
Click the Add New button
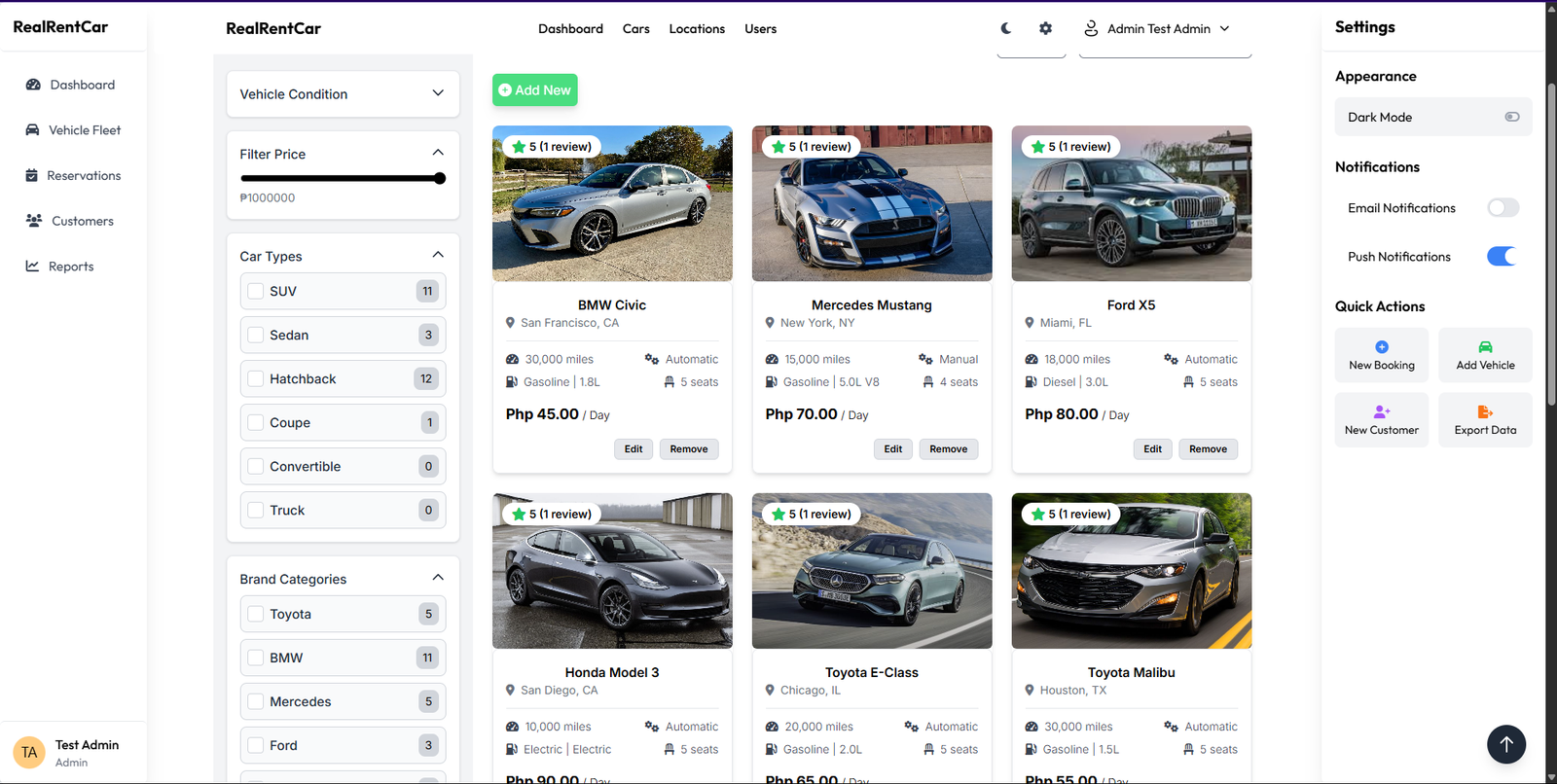pyautogui.click(x=534, y=90)
